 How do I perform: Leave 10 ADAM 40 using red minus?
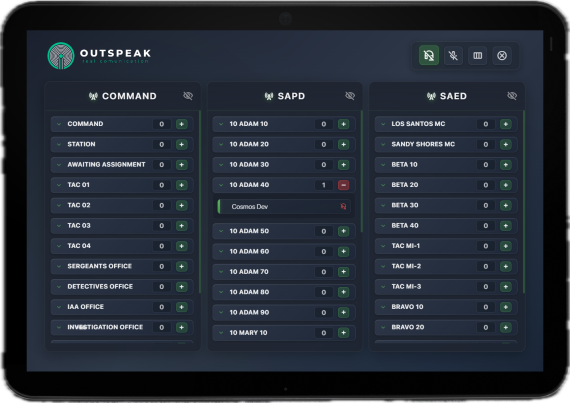coord(344,185)
